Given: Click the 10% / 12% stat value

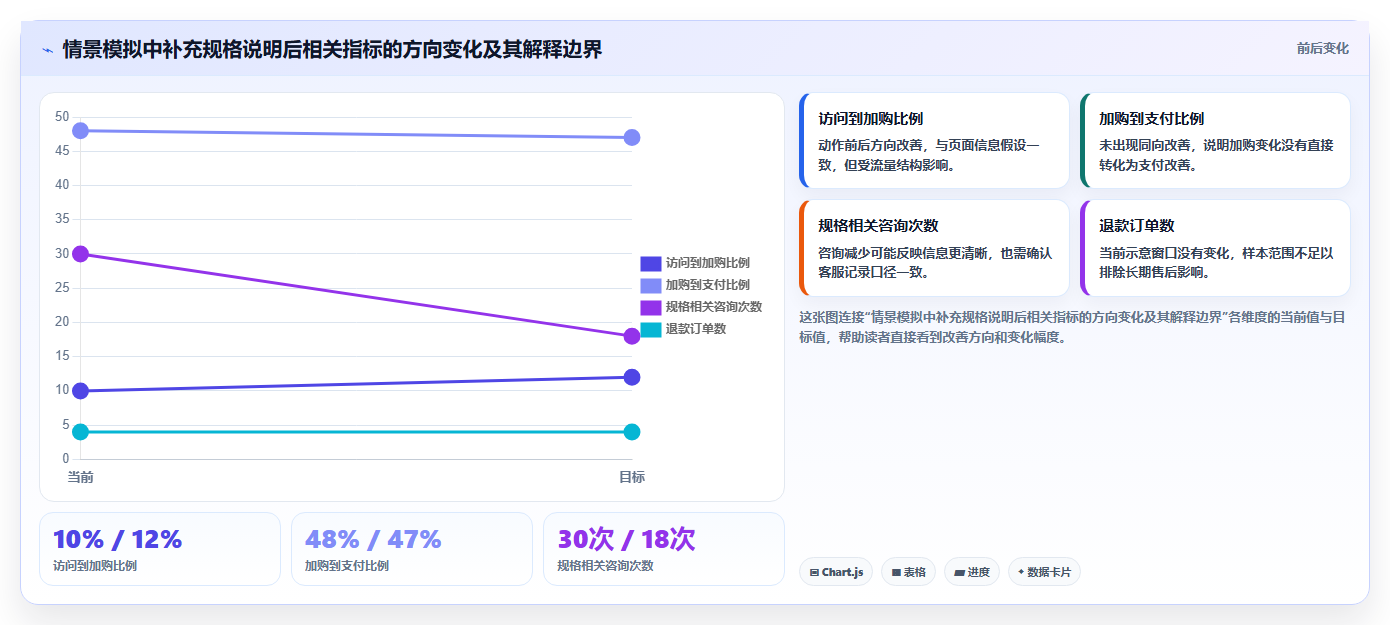Looking at the screenshot, I should pyautogui.click(x=117, y=539).
